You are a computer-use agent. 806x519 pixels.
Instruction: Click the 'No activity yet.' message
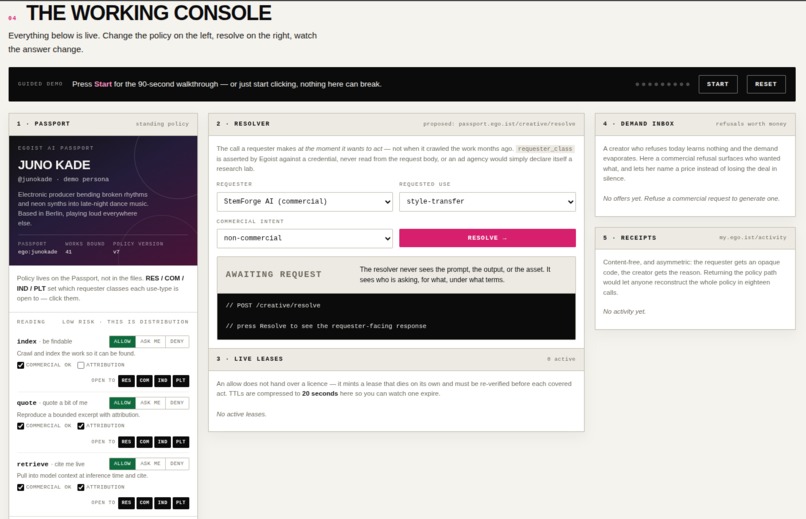pyautogui.click(x=624, y=312)
